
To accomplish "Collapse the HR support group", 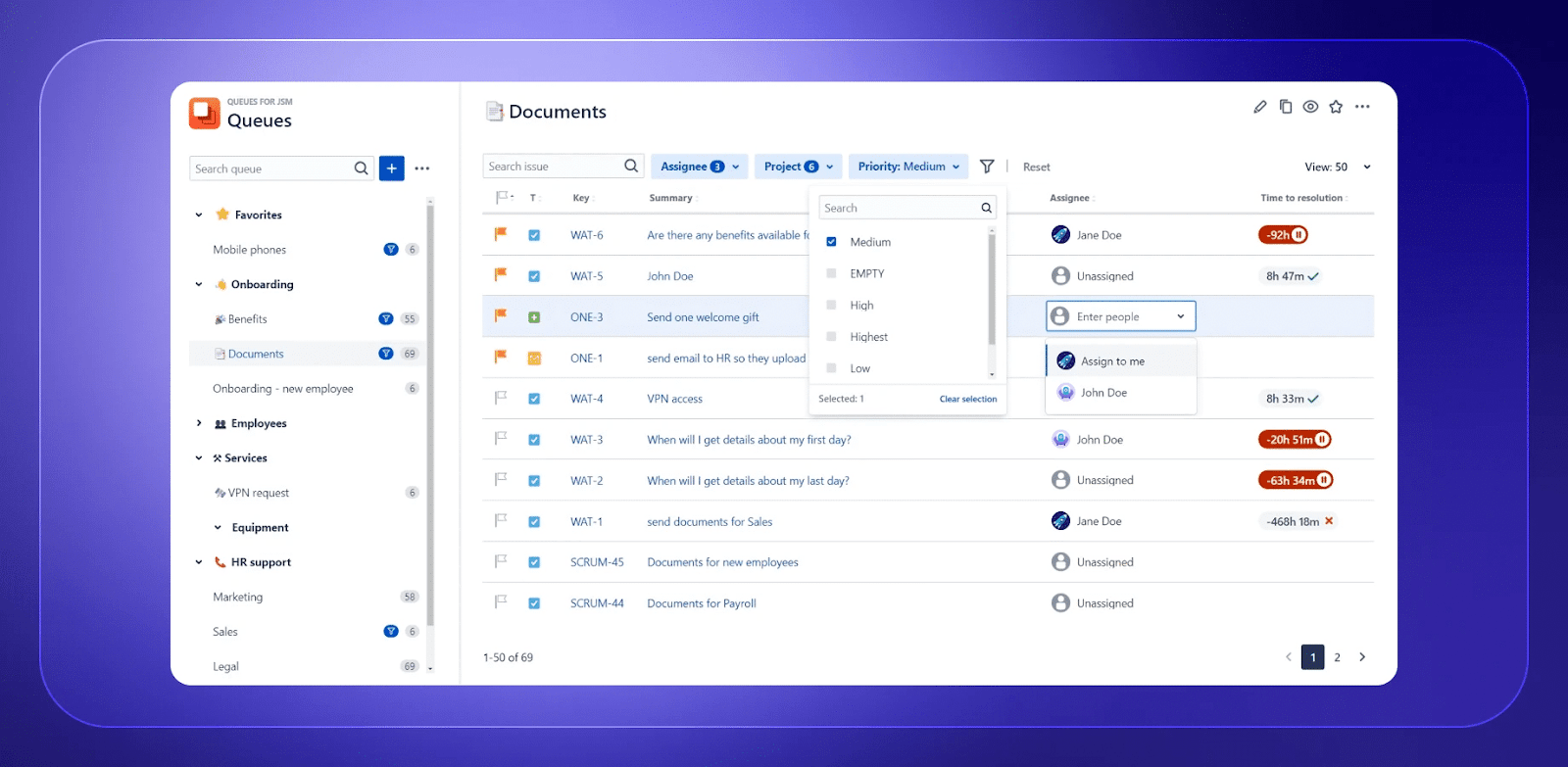I will click(199, 562).
